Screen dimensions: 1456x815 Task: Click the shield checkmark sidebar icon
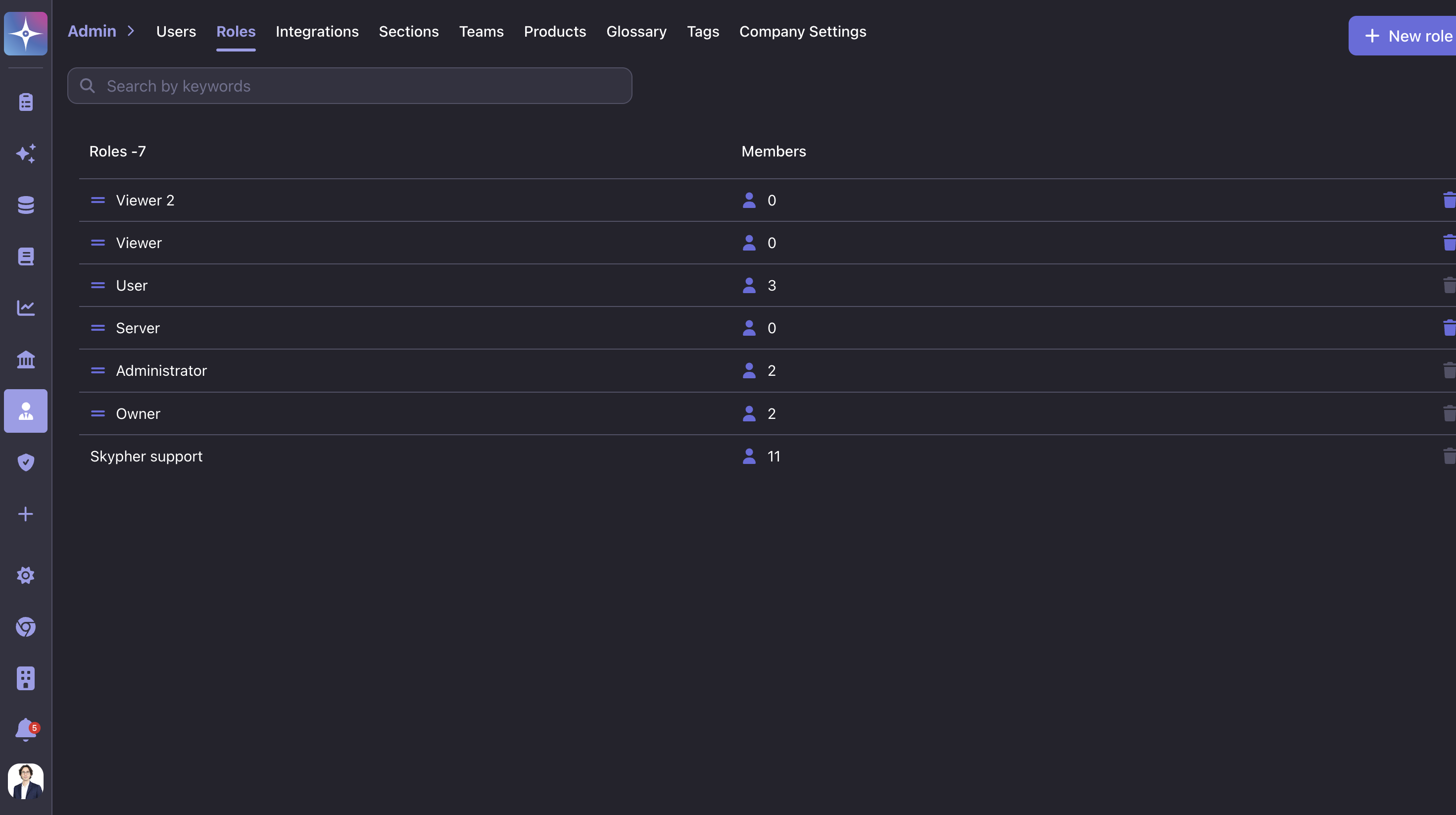point(25,462)
